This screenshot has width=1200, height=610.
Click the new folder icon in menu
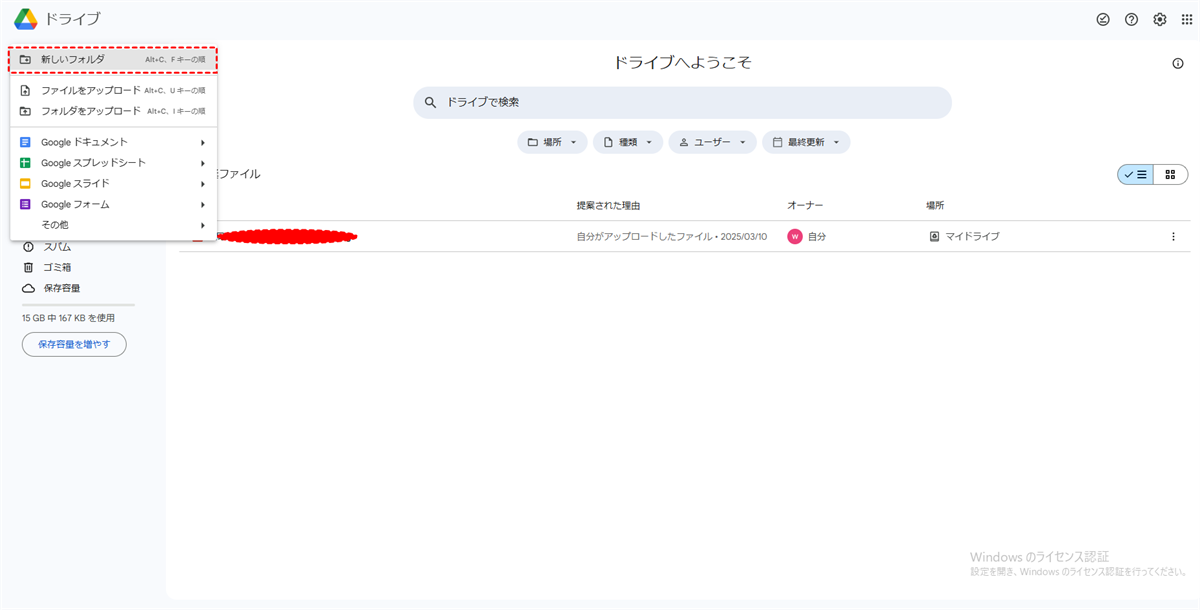(26, 60)
